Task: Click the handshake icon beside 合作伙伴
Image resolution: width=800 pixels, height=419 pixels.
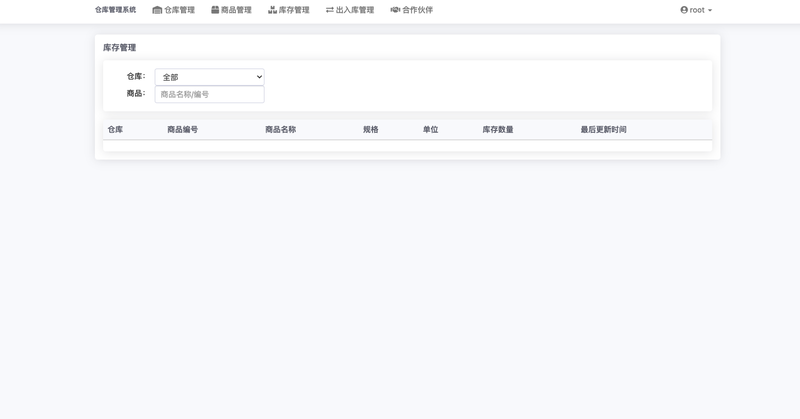Action: (395, 10)
